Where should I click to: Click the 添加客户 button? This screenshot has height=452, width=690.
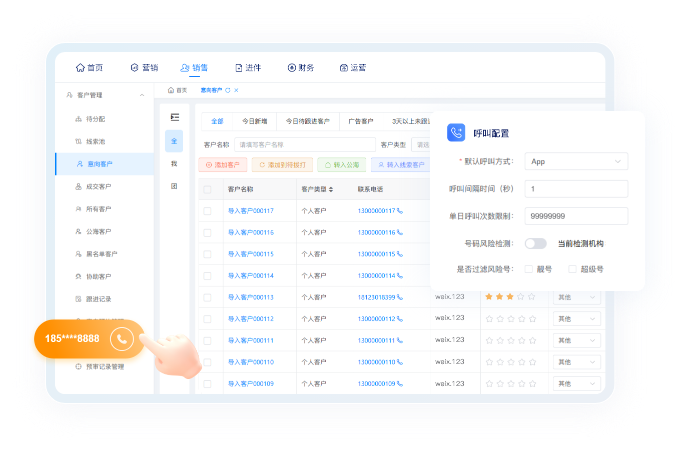[x=223, y=165]
